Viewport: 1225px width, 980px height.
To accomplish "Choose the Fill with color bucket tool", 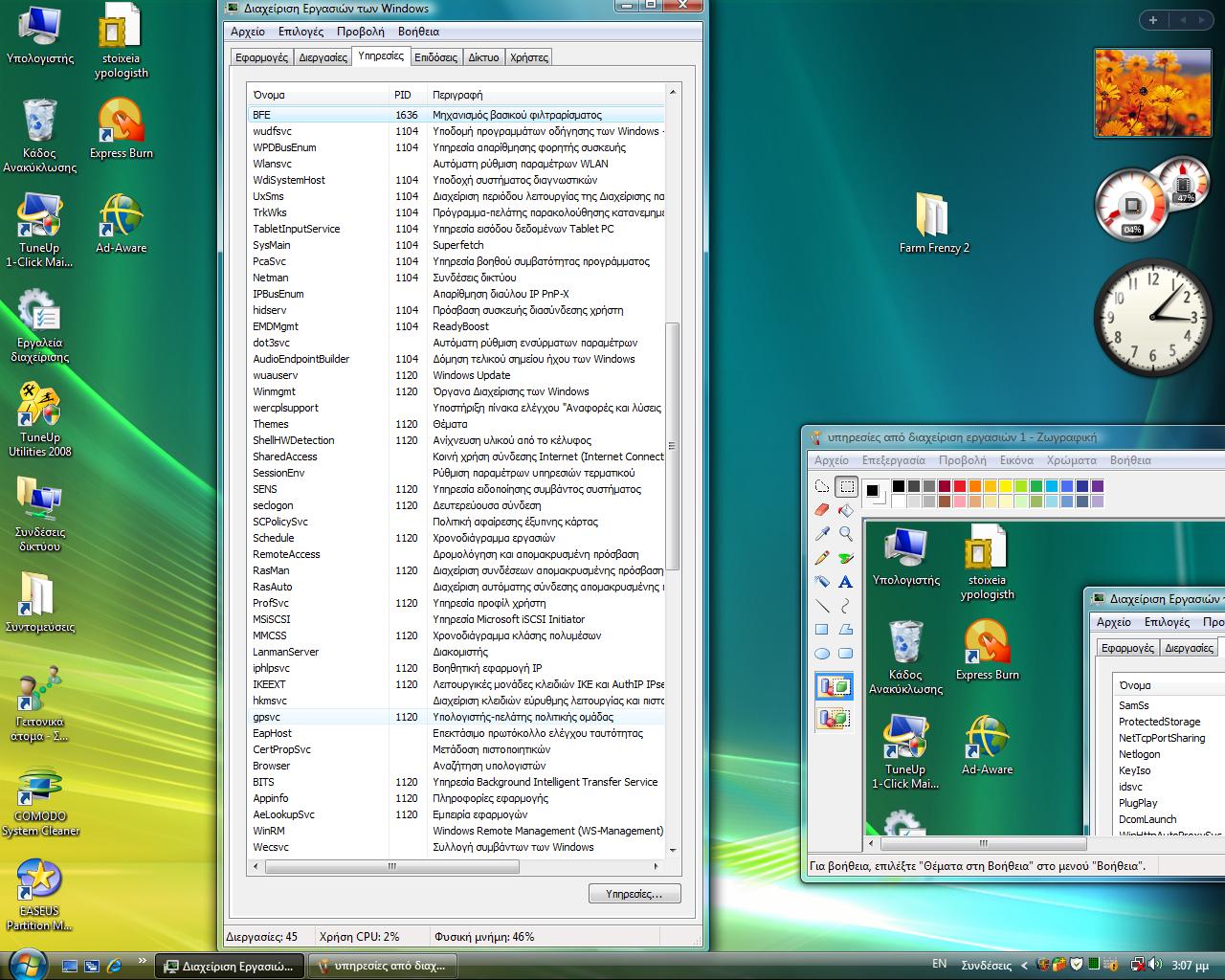I will click(x=845, y=510).
